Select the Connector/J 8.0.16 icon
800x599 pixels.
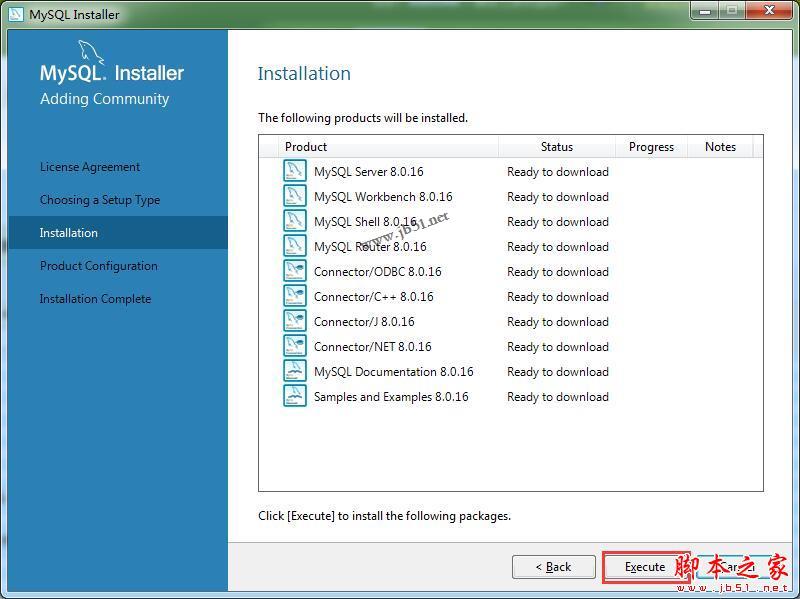pos(294,321)
